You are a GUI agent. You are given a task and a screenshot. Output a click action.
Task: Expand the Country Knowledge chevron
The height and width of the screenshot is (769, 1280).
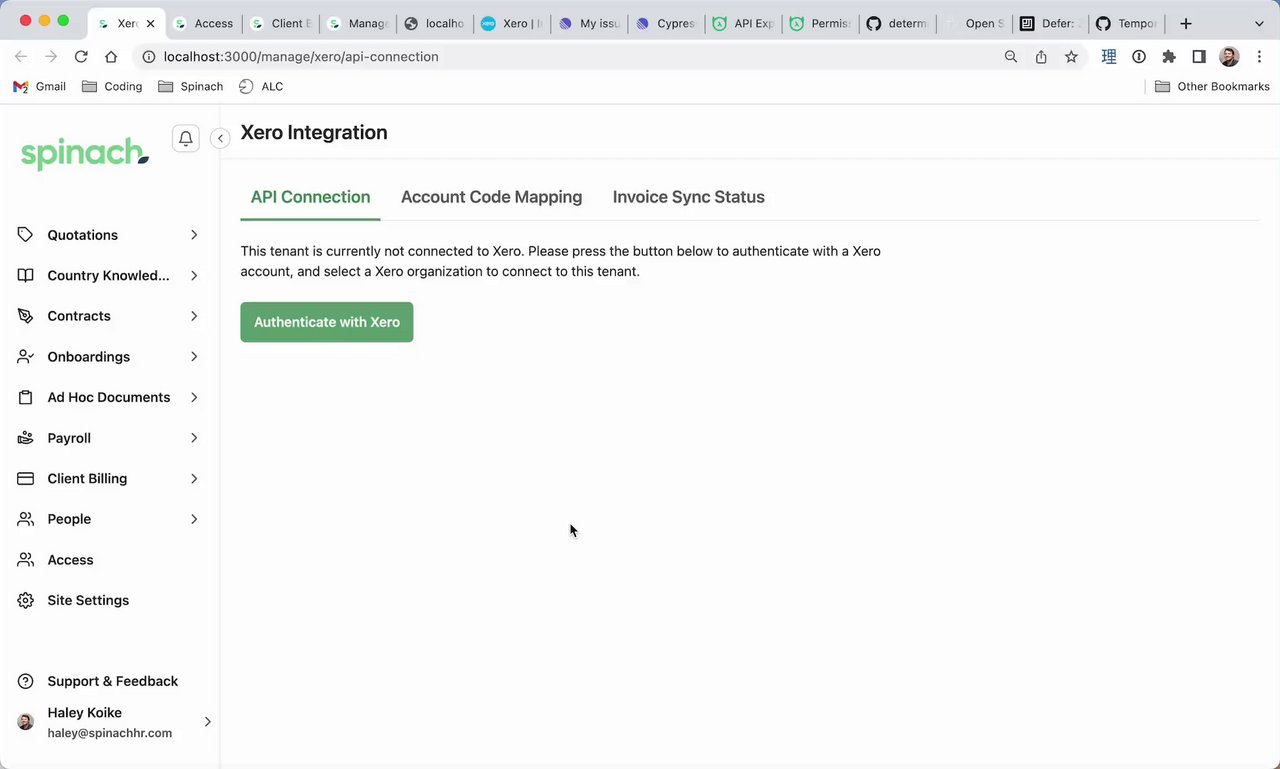point(194,275)
